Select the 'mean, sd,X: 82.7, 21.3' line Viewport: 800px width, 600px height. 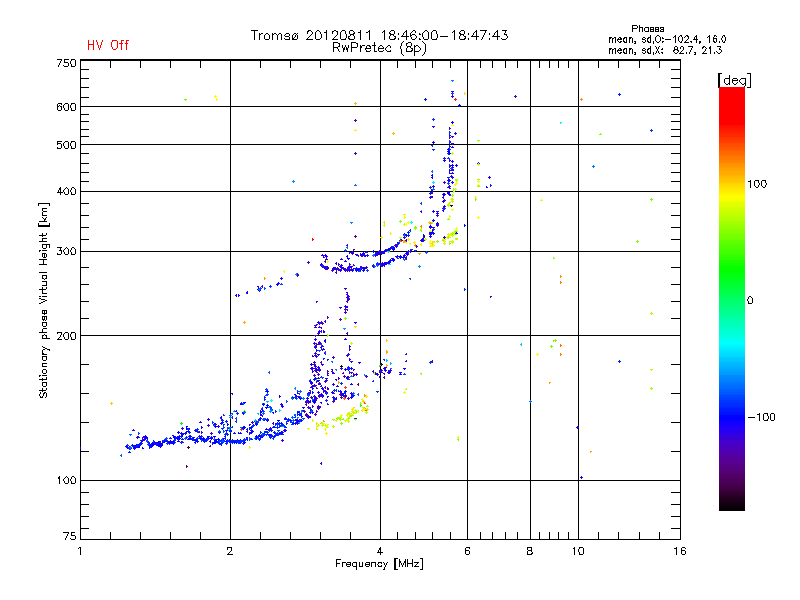[x=665, y=51]
